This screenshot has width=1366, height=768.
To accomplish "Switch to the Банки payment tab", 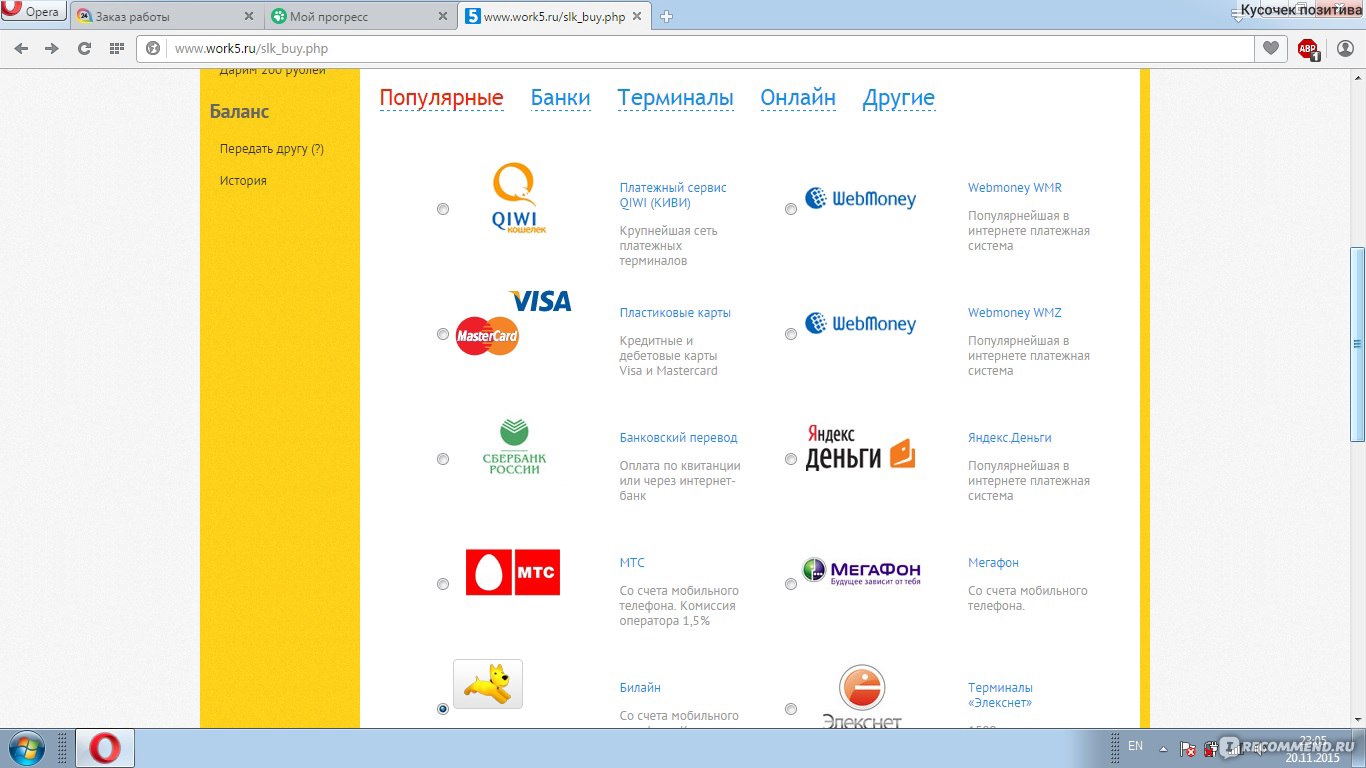I will [560, 98].
